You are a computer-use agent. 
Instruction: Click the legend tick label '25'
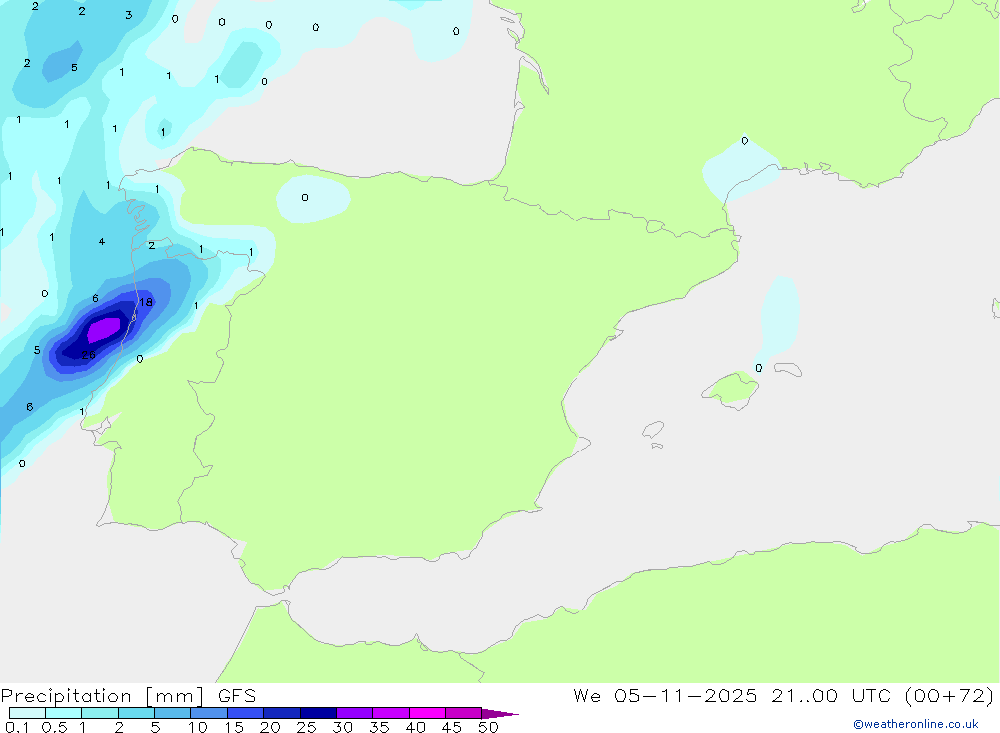click(x=307, y=727)
